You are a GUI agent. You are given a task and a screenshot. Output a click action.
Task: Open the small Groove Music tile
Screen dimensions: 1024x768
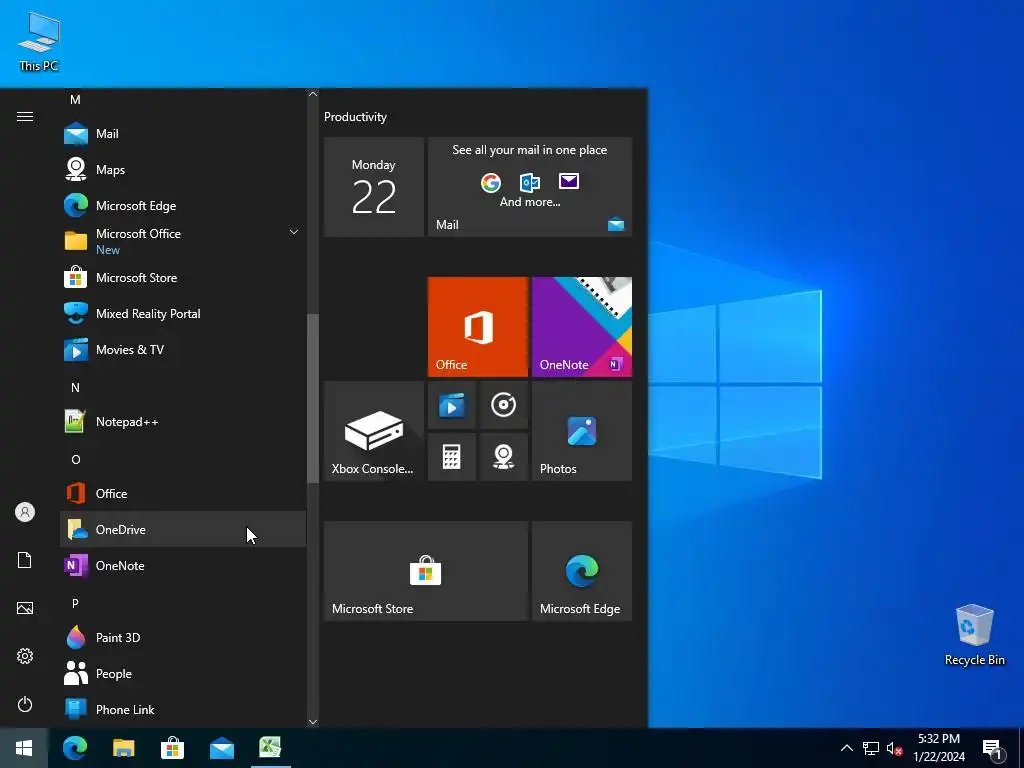(504, 405)
